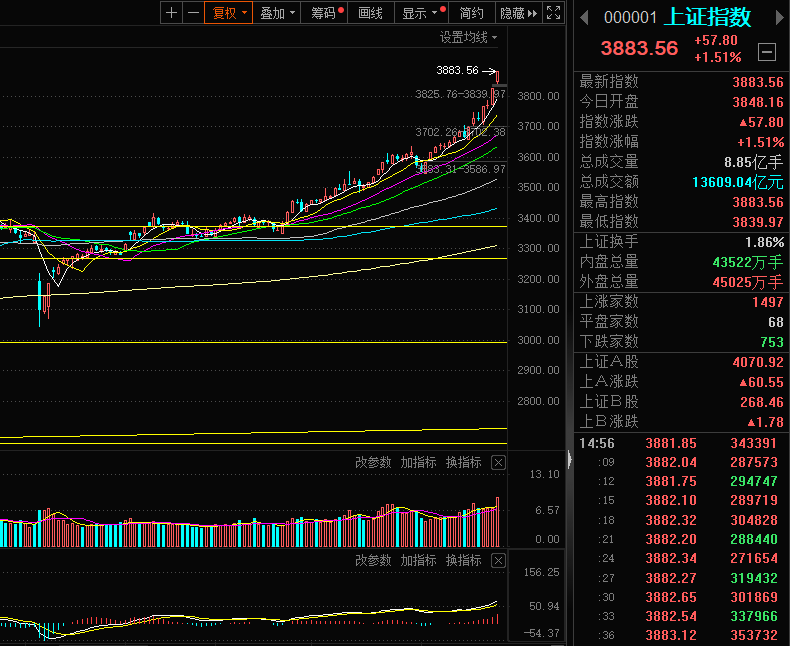Zoom out chart with minus button

193,13
